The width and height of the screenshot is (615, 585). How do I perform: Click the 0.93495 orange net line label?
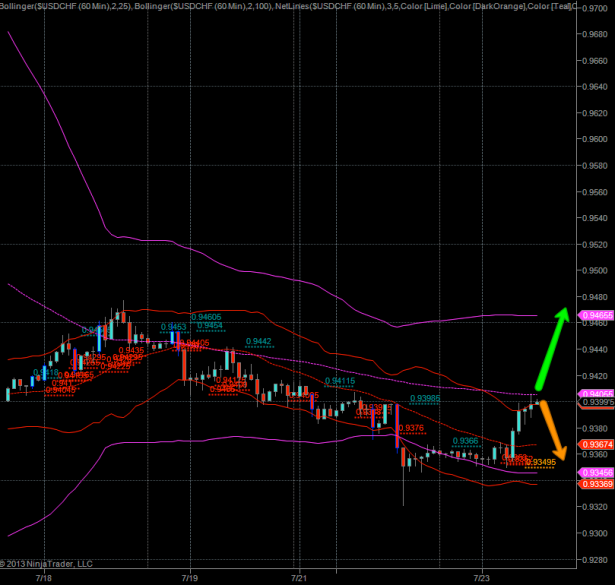(540, 461)
